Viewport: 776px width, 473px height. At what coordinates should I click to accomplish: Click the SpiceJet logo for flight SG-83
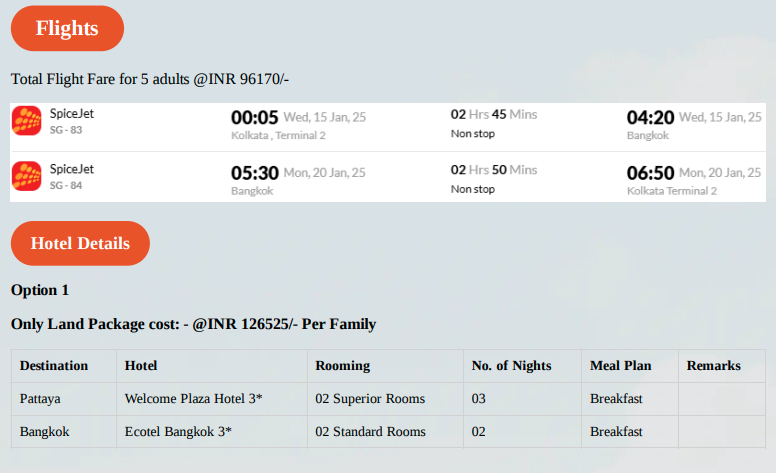click(27, 121)
